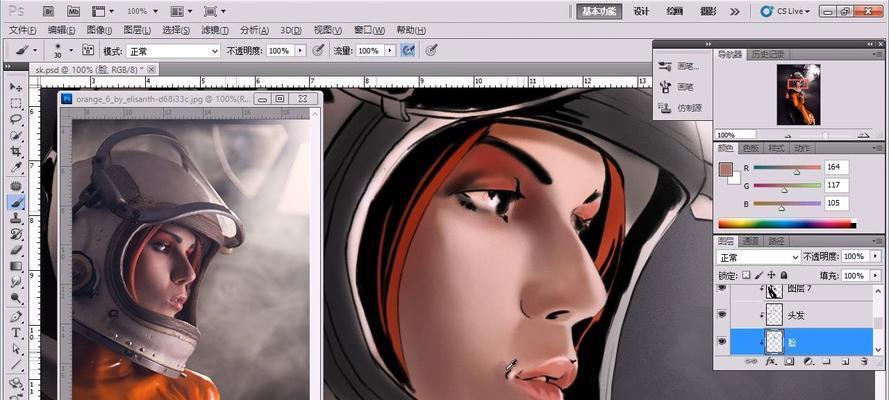889x400 pixels.
Task: Toggle lock transparent pixels
Action: [746, 275]
